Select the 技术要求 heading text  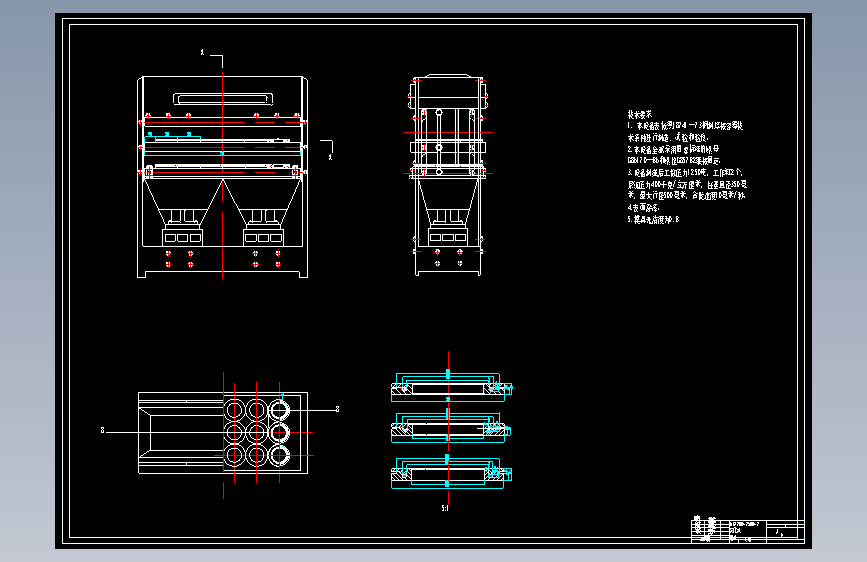tap(640, 115)
